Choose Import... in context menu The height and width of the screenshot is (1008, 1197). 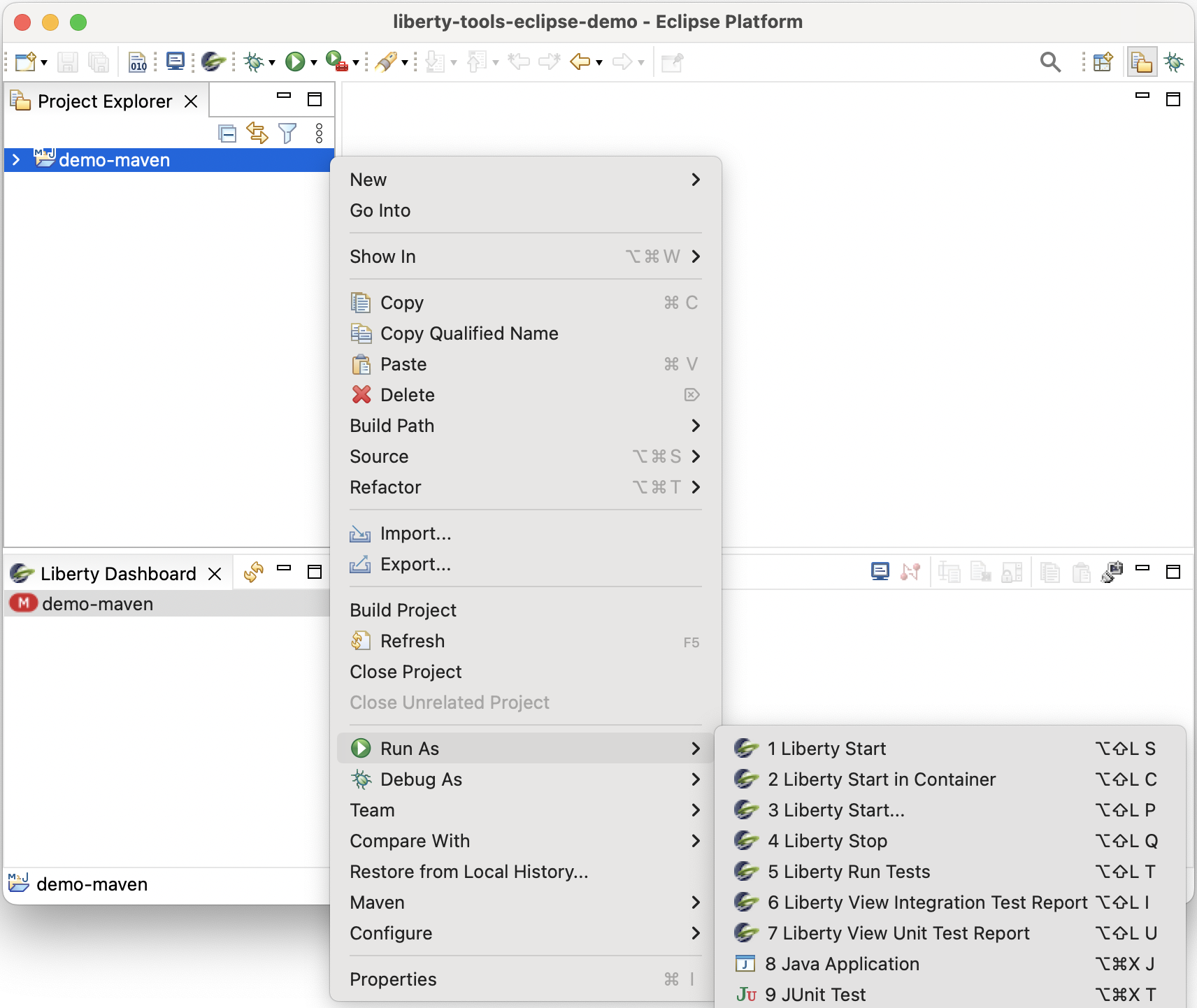pos(525,533)
